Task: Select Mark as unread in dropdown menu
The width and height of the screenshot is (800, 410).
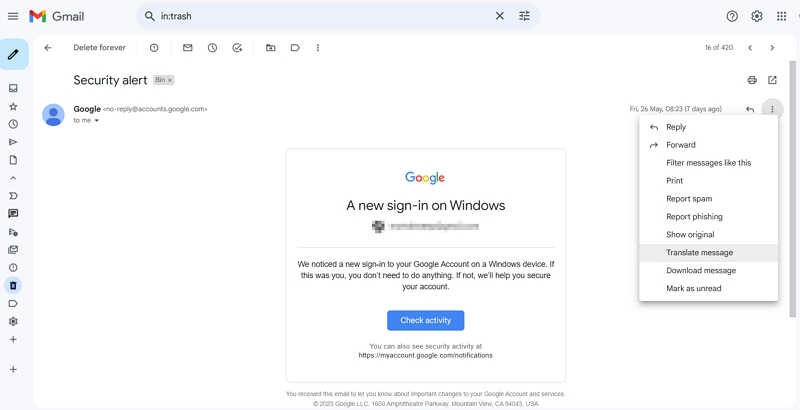Action: pyautogui.click(x=709, y=288)
